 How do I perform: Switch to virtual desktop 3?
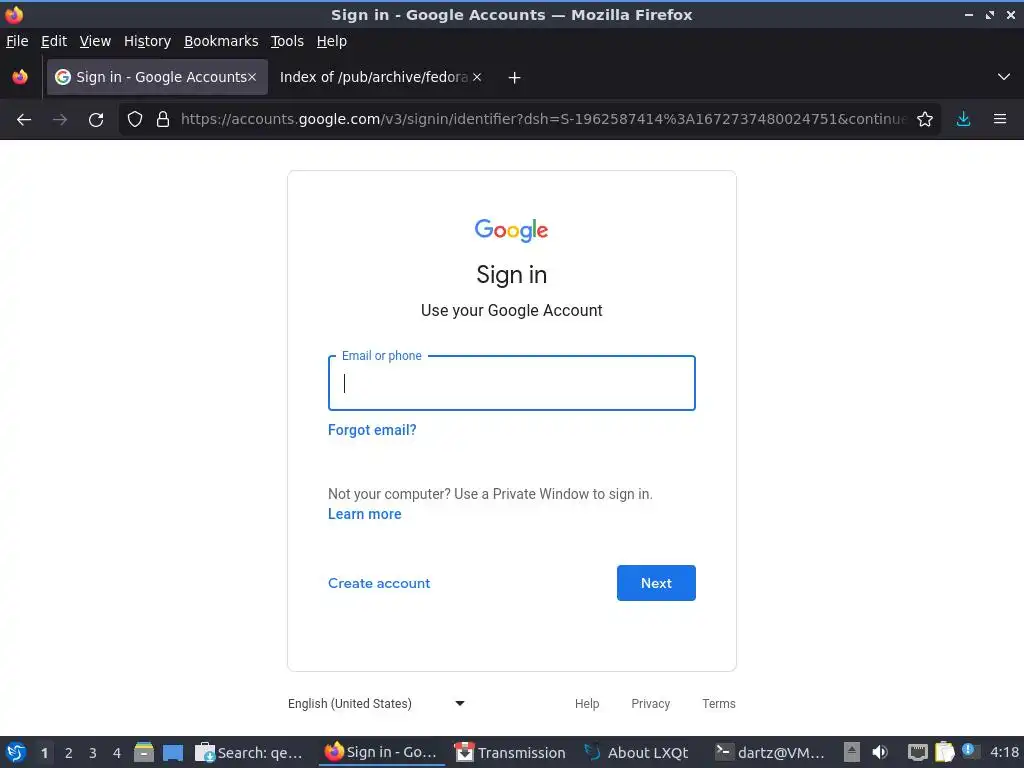93,753
